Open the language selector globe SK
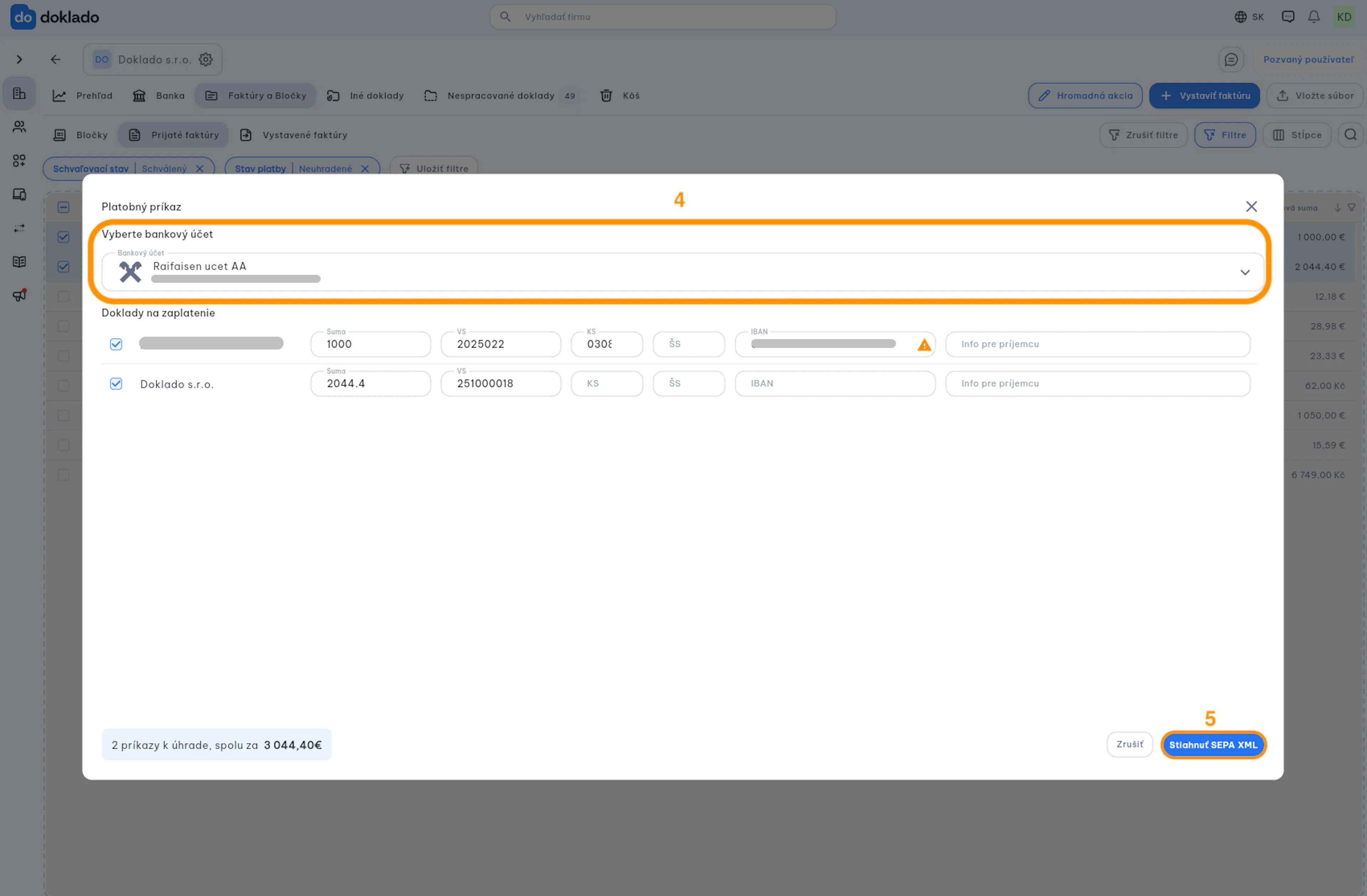Viewport: 1367px width, 896px height. pos(1249,17)
